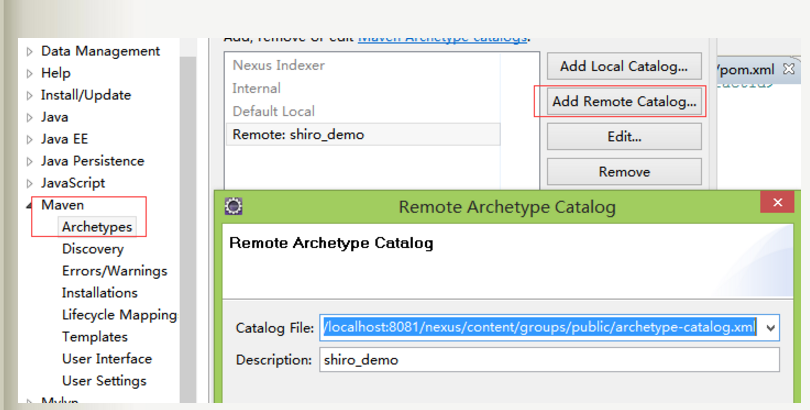Expand the Install/Update node

(x=29, y=96)
